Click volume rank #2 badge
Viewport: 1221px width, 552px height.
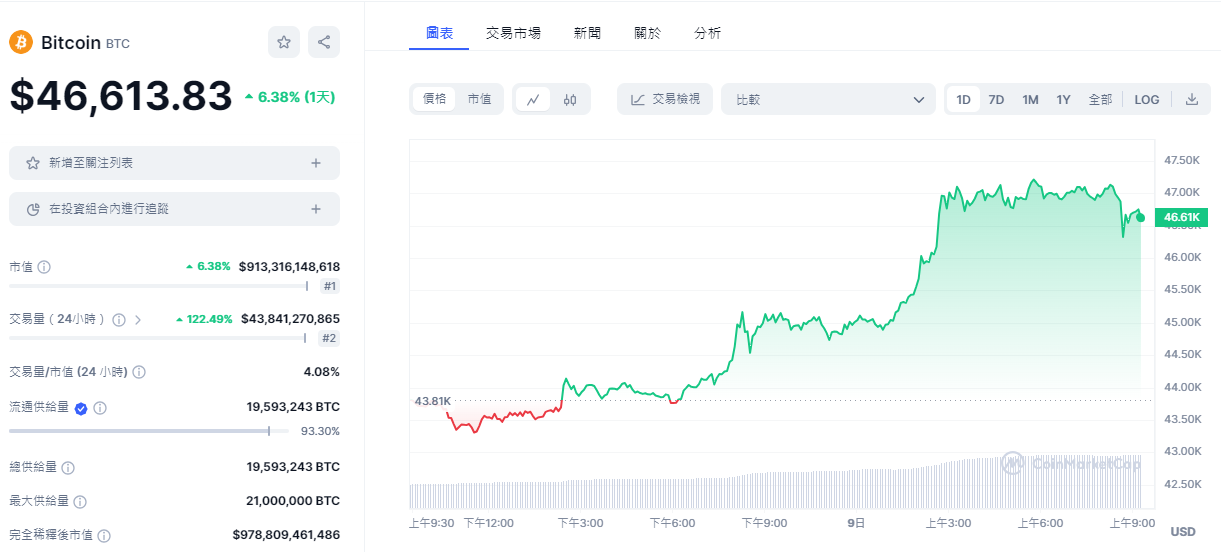click(330, 338)
